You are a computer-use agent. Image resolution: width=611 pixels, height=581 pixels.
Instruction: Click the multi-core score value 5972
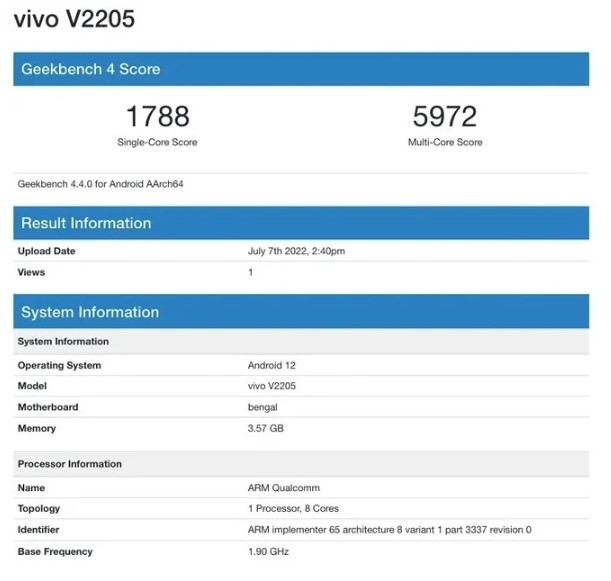coord(445,116)
